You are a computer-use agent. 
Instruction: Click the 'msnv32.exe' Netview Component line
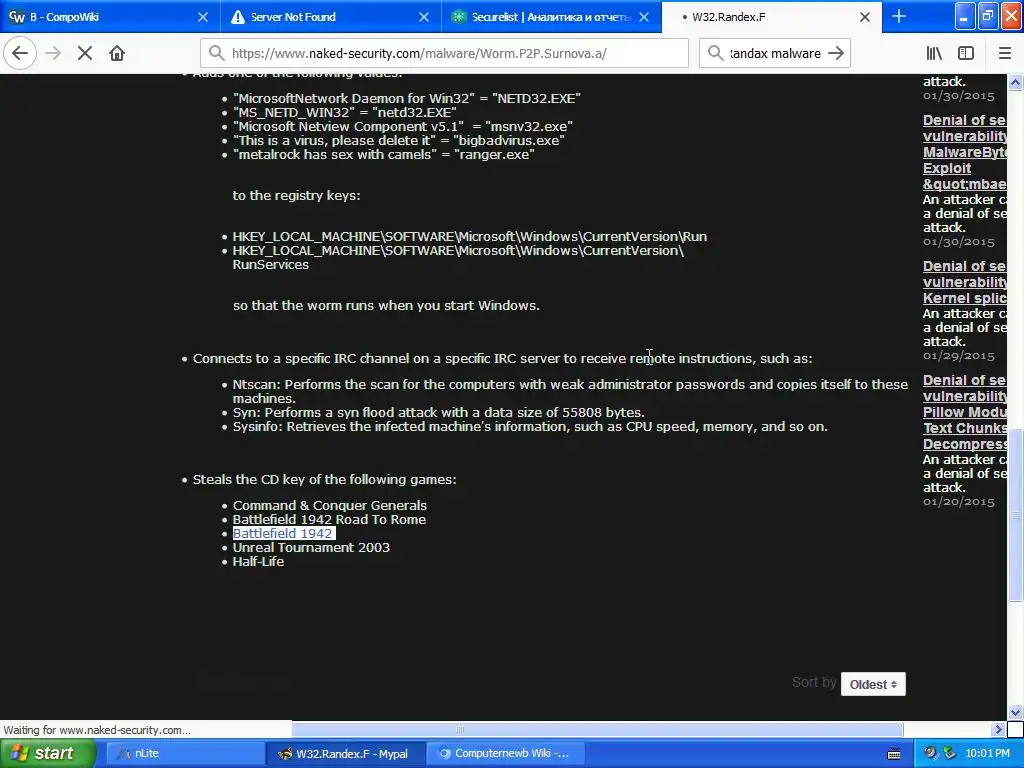402,127
